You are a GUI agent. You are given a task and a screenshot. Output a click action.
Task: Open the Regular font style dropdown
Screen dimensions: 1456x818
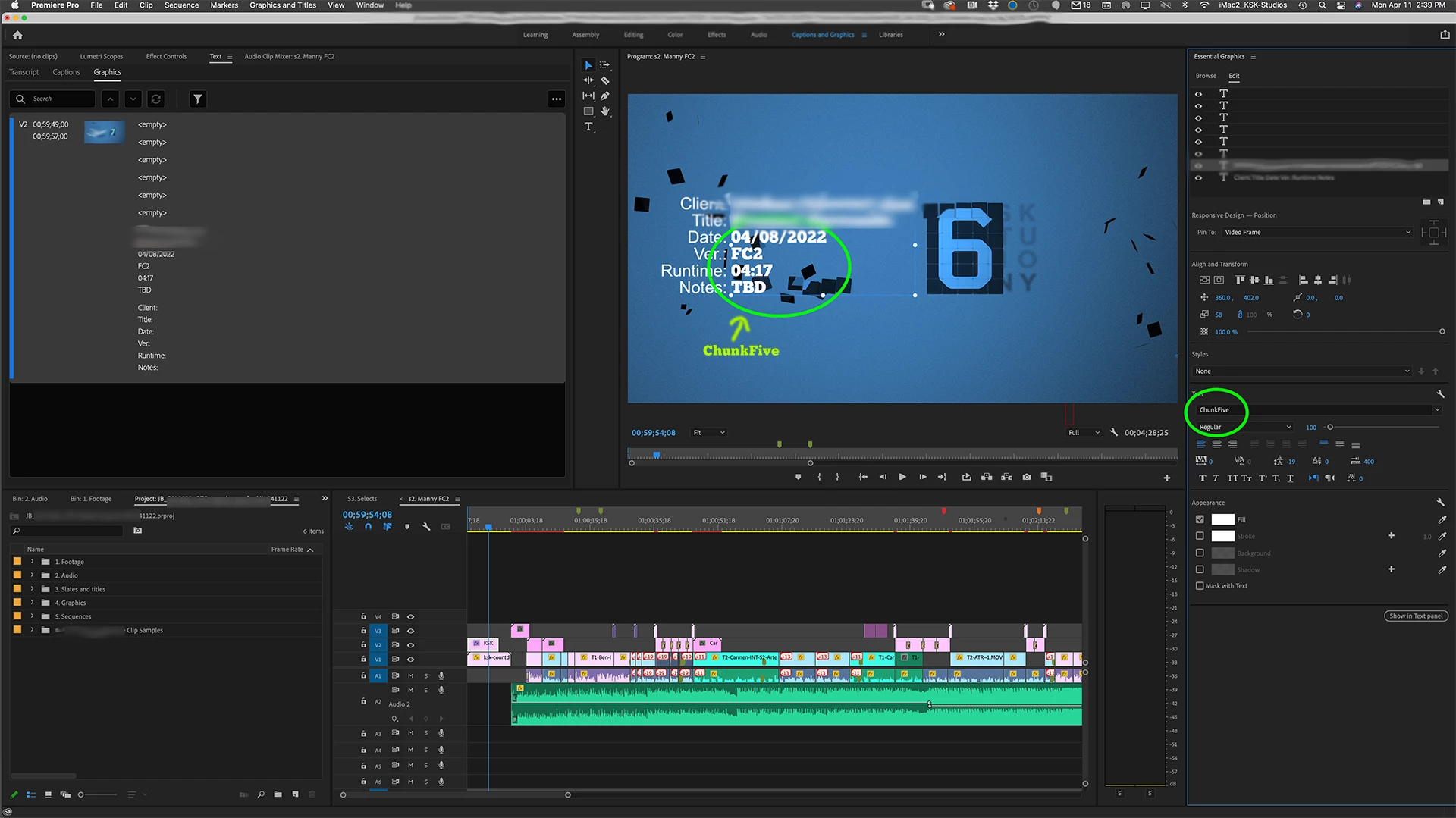tap(1244, 428)
